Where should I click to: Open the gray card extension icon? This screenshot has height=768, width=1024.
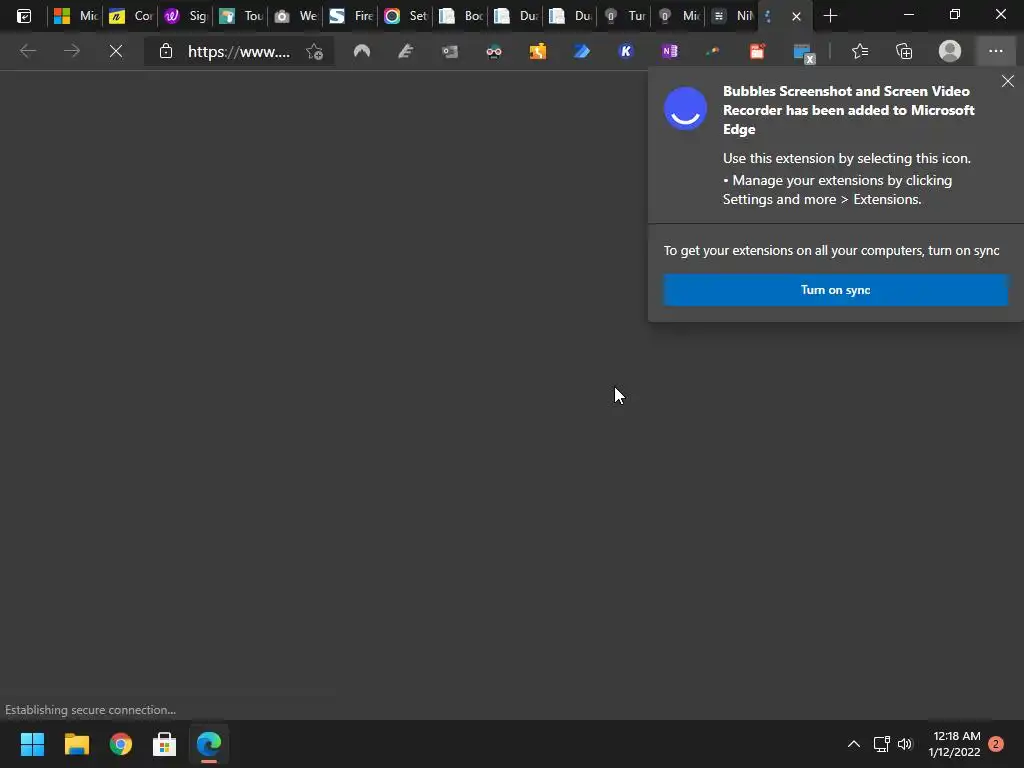(x=450, y=51)
